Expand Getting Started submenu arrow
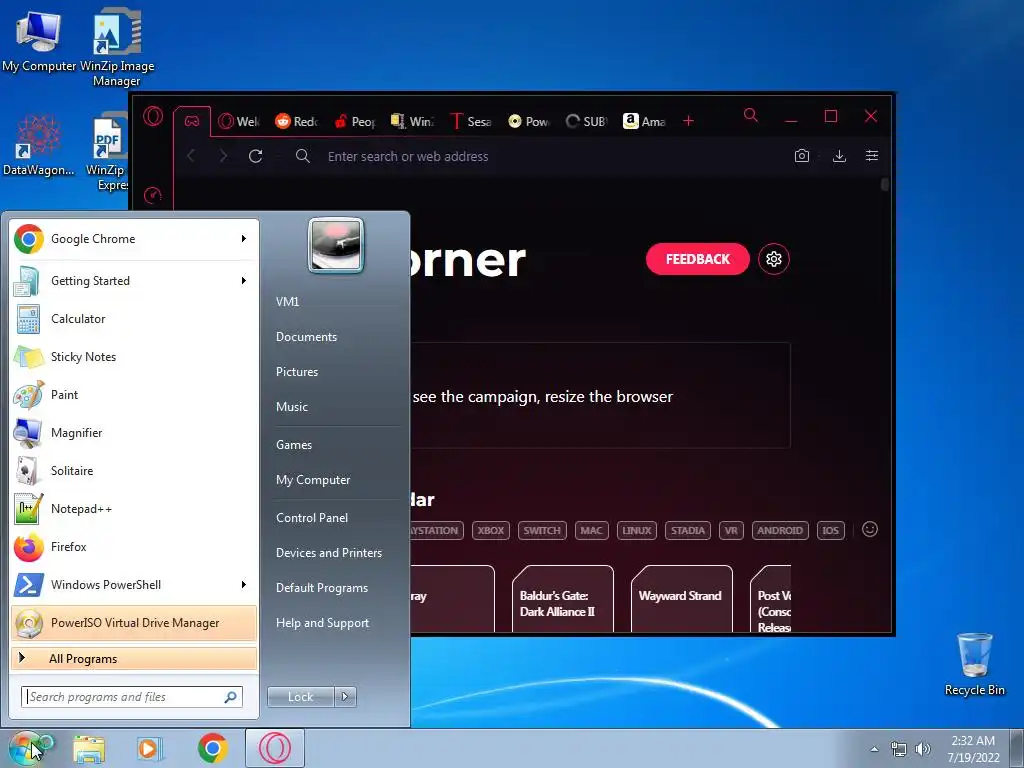1024x768 pixels. (244, 281)
